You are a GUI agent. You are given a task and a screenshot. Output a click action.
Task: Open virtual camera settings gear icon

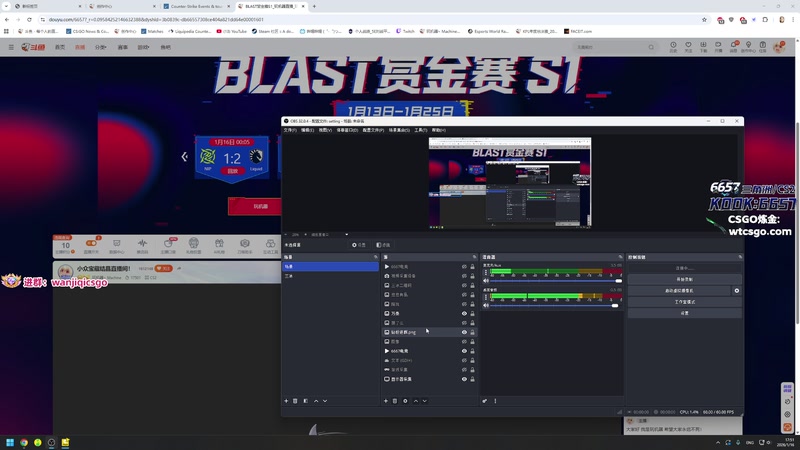tap(736, 290)
